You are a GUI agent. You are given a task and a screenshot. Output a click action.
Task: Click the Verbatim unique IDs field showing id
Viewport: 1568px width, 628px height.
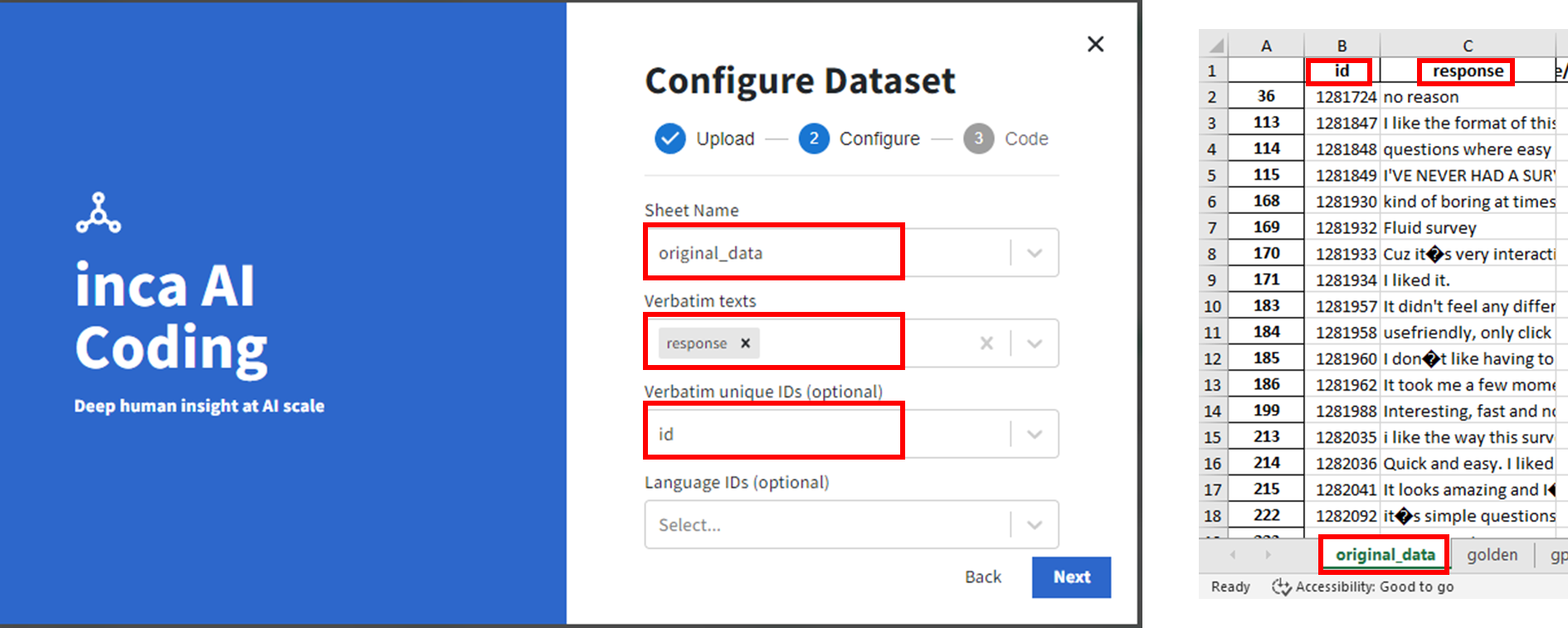[x=851, y=434]
